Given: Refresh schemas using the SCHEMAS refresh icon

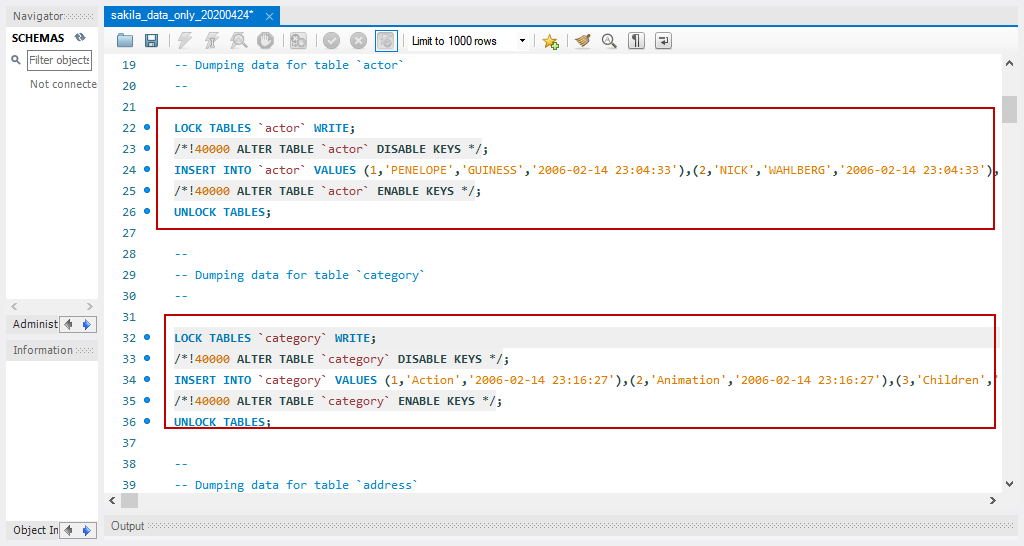Looking at the screenshot, I should click(x=80, y=38).
